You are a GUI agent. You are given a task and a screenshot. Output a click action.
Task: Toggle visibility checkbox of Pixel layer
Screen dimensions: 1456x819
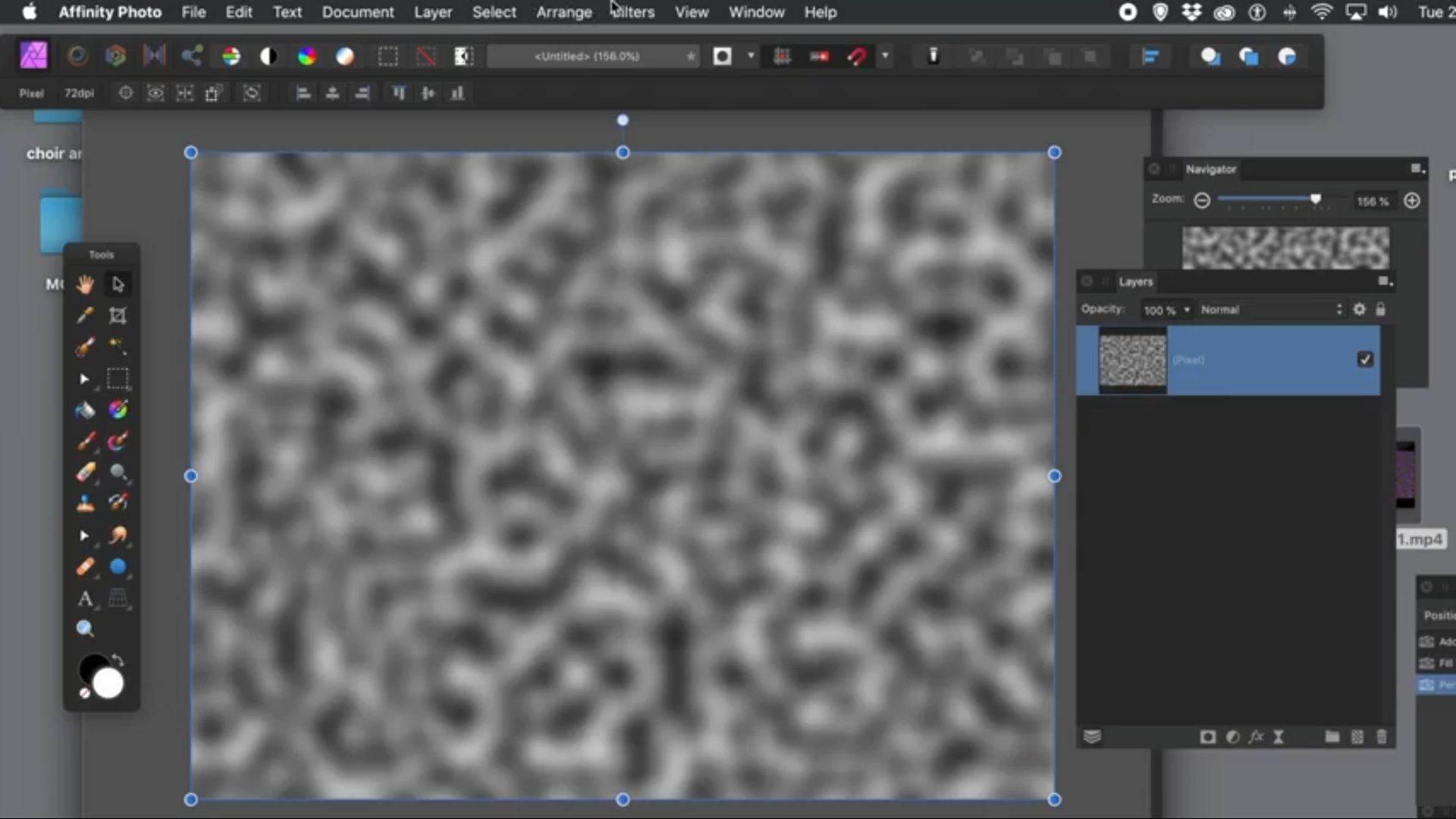(1365, 359)
